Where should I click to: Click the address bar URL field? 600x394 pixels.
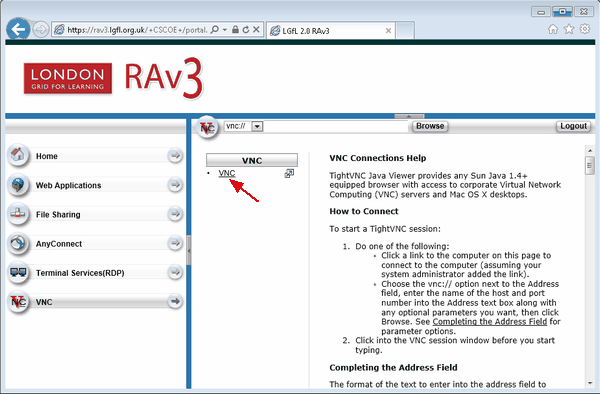[137, 29]
